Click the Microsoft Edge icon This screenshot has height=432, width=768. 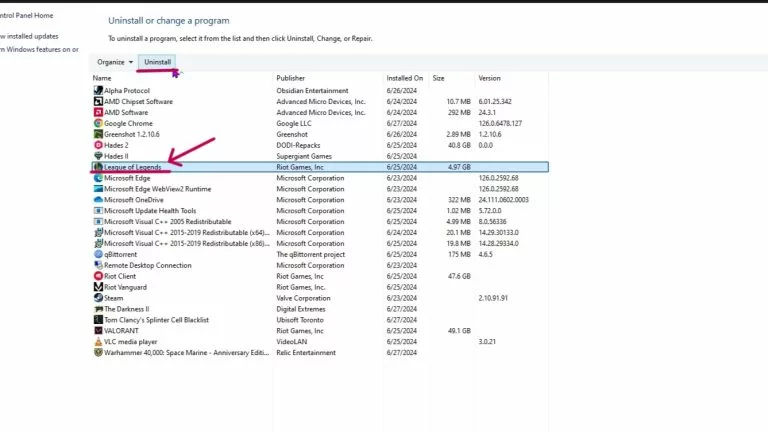pos(98,178)
